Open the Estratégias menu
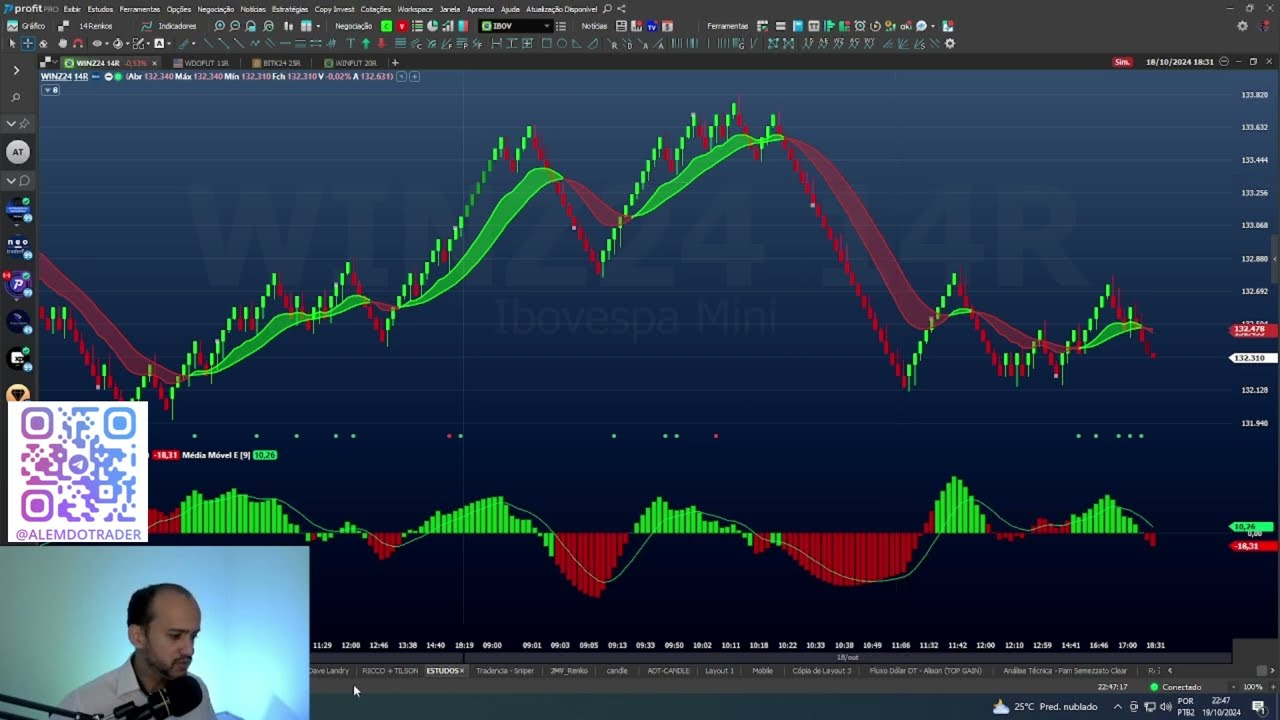The height and width of the screenshot is (720, 1280). click(290, 9)
